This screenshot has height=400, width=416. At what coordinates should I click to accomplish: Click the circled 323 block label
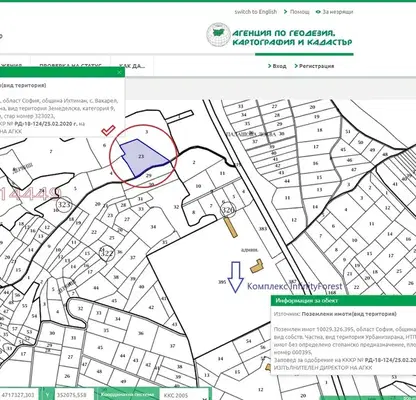[64, 204]
